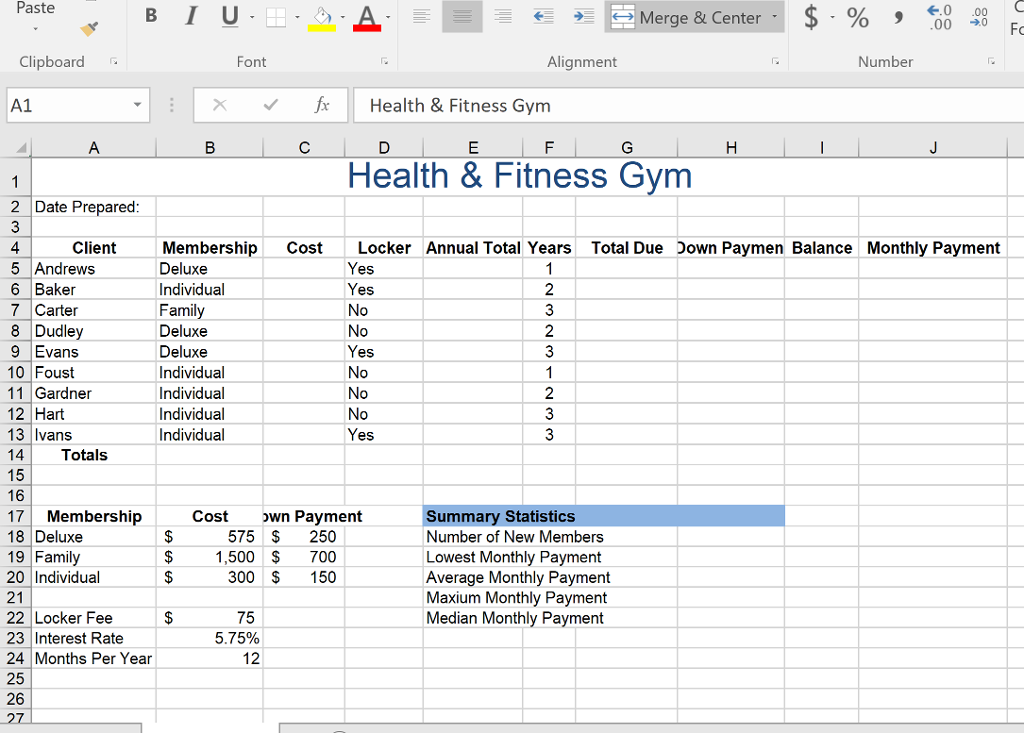Cancel formula entry X icon
The height and width of the screenshot is (733, 1024).
[x=219, y=105]
